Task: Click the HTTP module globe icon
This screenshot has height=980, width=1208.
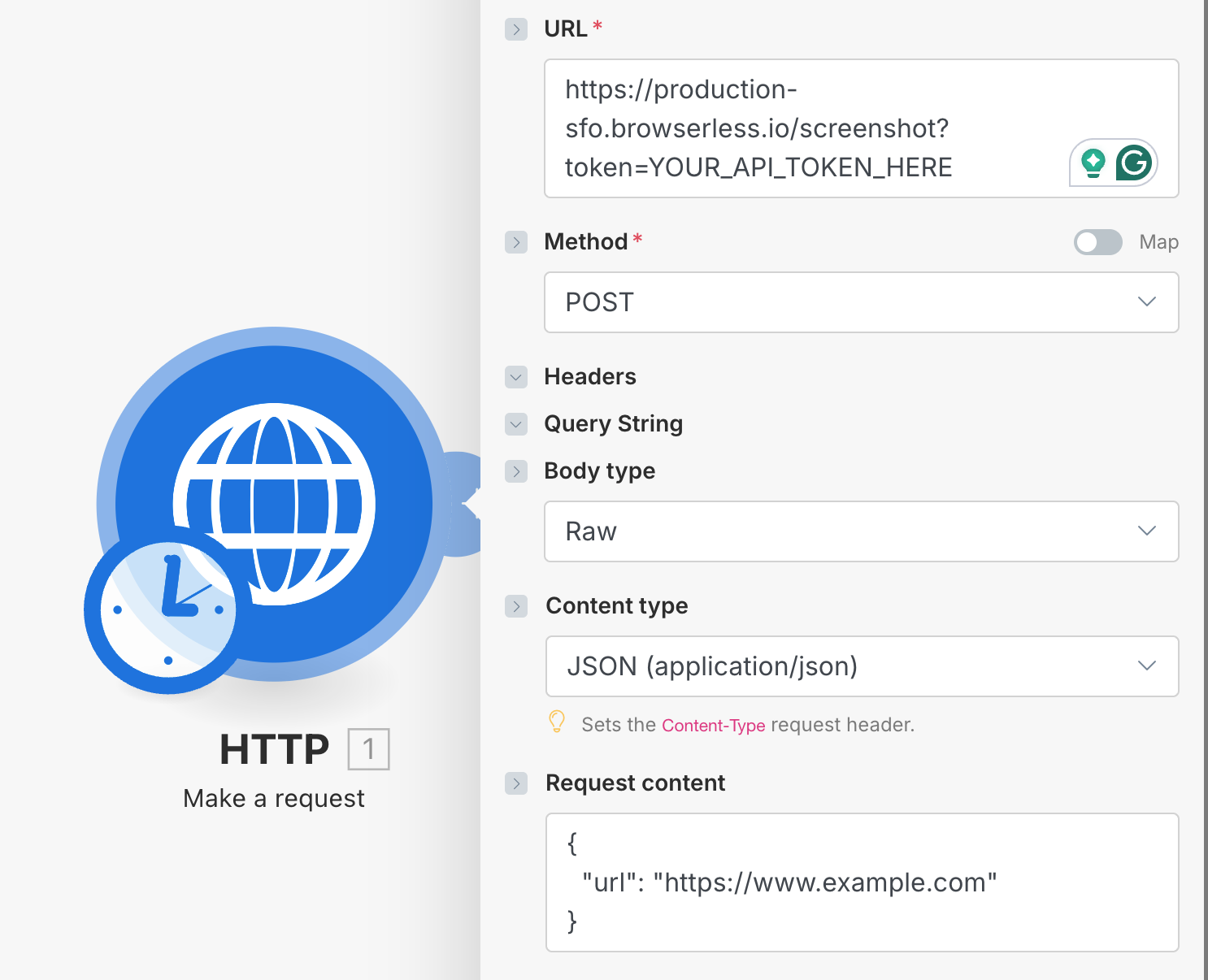Action: 273,504
